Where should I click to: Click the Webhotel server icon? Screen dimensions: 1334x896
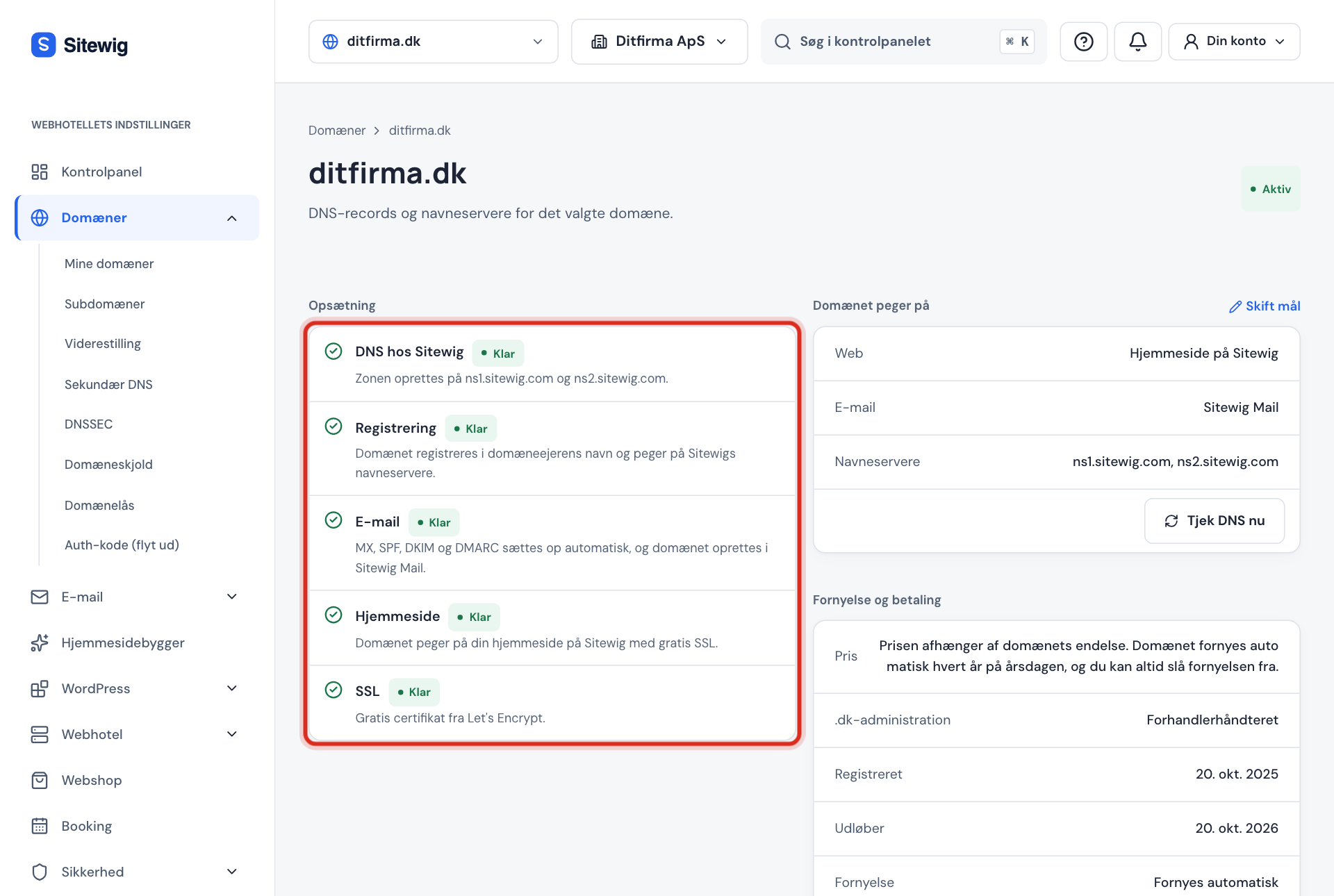point(40,734)
